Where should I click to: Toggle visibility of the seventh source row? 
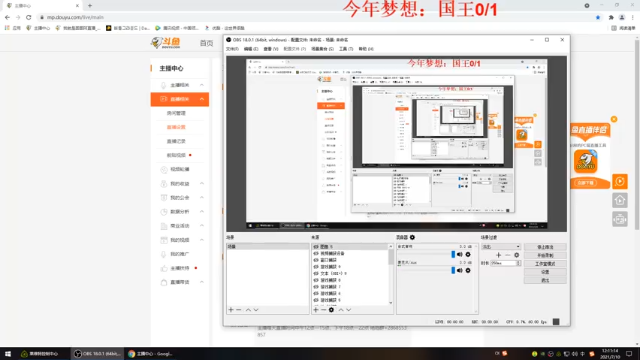click(316, 287)
